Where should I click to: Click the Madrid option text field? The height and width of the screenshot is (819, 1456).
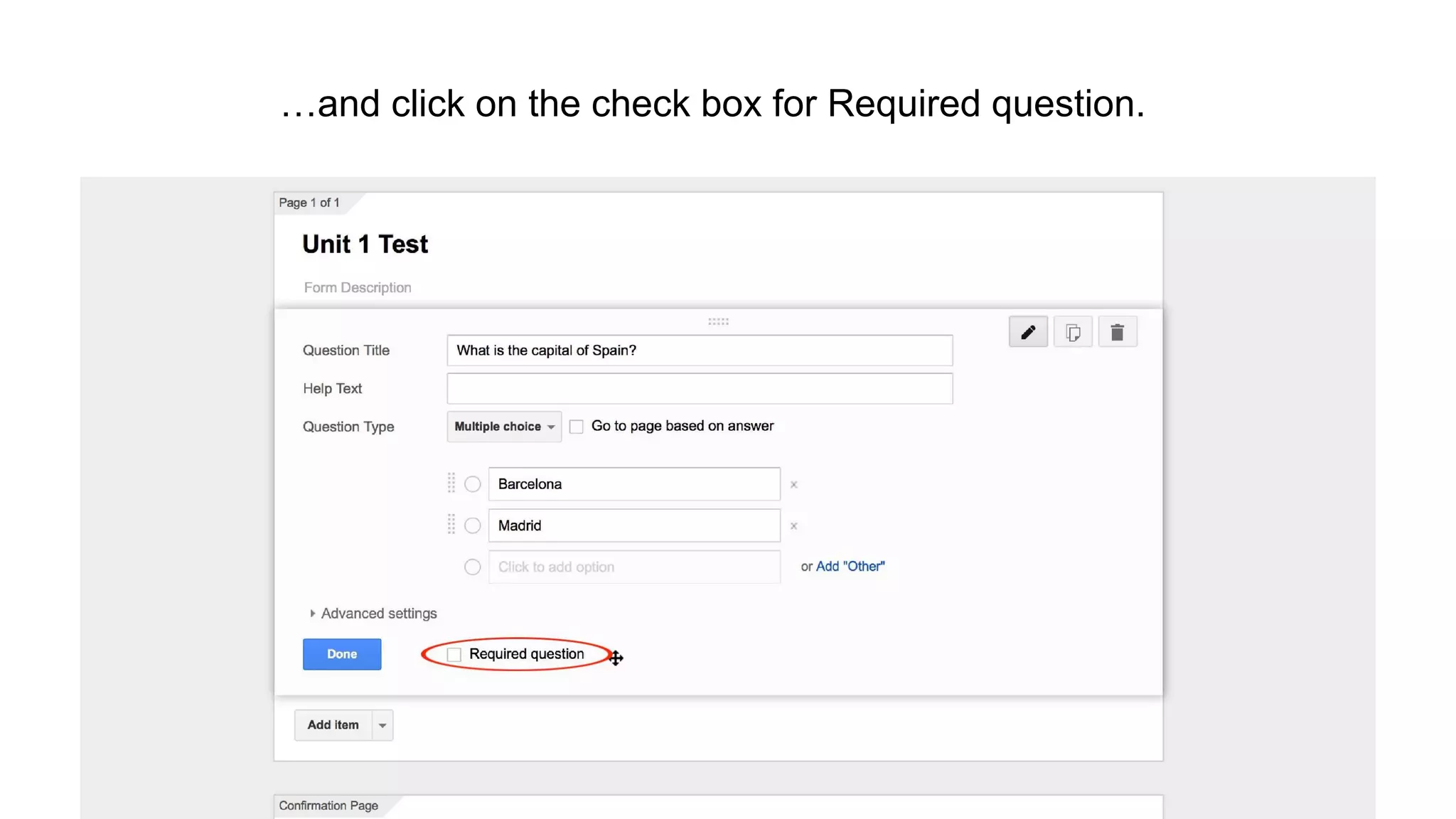pos(634,525)
